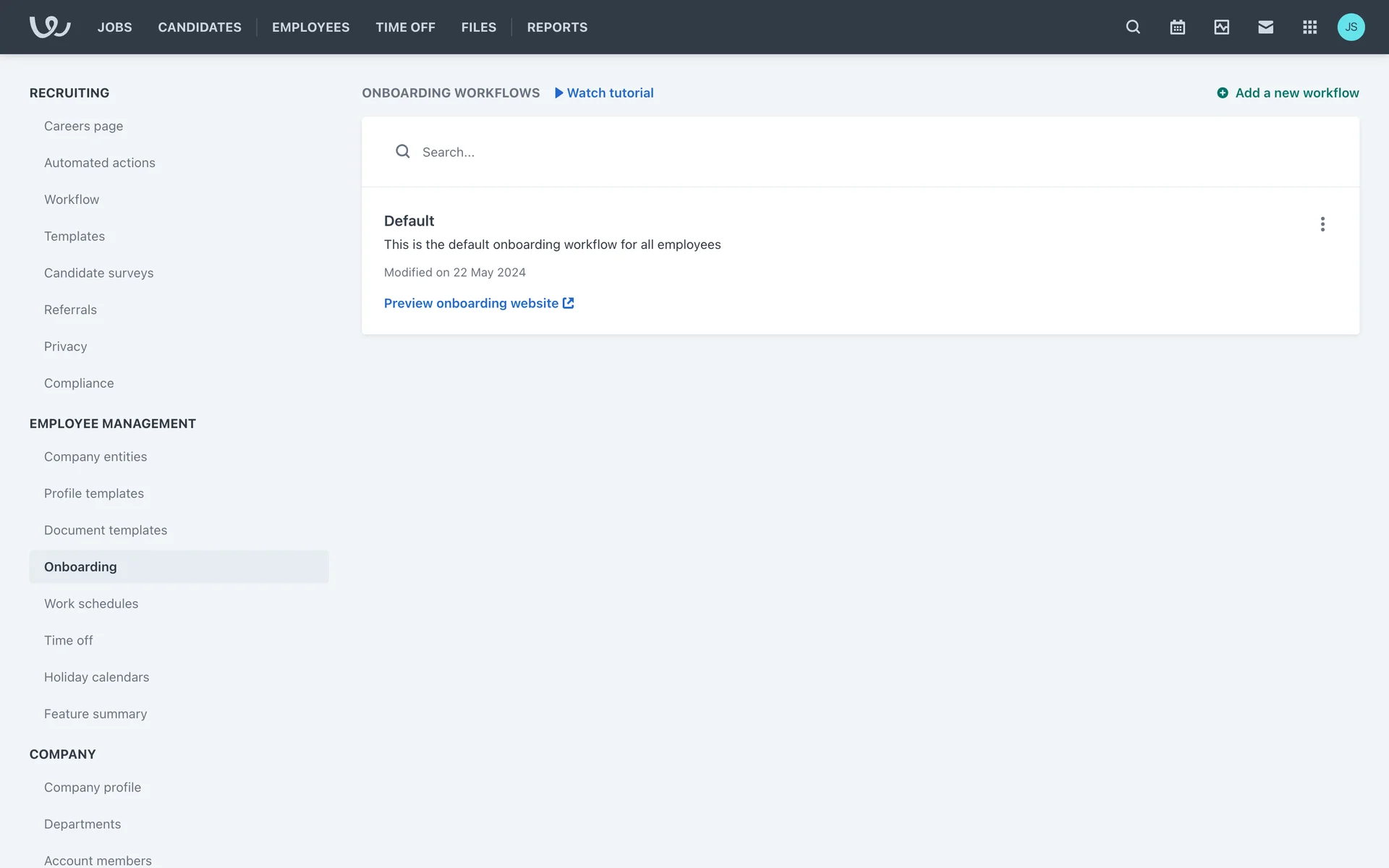Open Work schedules settings
The image size is (1389, 868).
tap(91, 603)
